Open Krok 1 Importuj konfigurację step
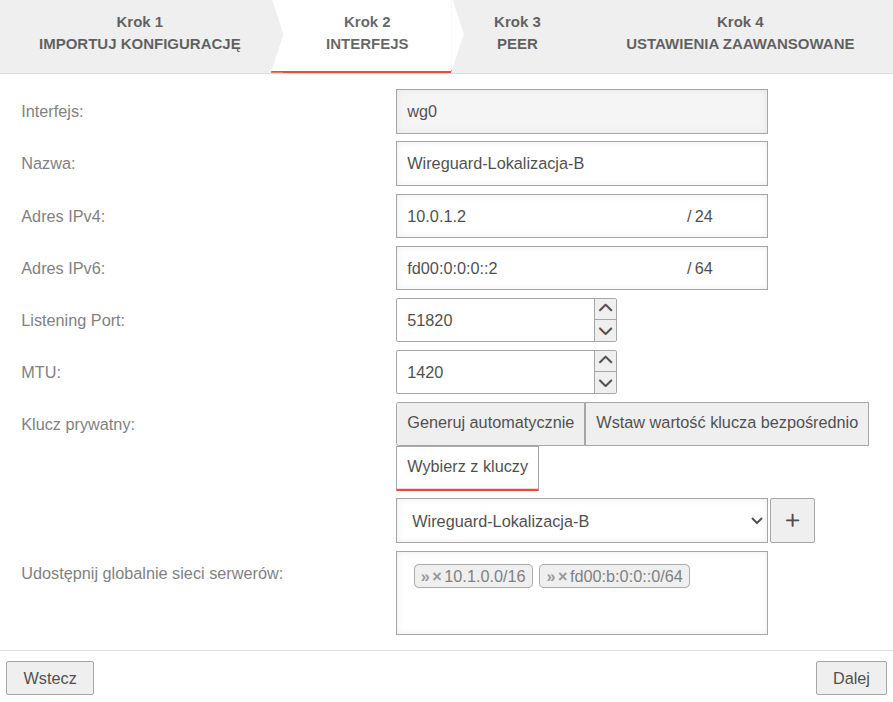Image resolution: width=893 pixels, height=702 pixels. 140,33
